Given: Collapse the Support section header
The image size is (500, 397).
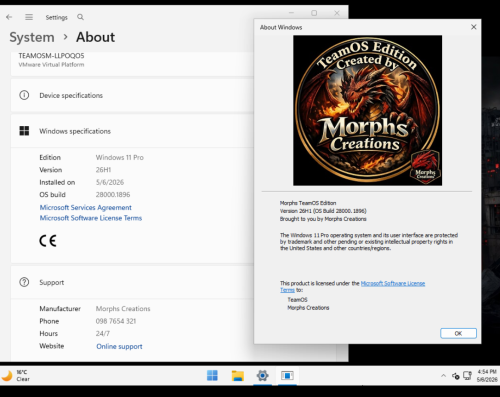Looking at the screenshot, I should pyautogui.click(x=132, y=282).
